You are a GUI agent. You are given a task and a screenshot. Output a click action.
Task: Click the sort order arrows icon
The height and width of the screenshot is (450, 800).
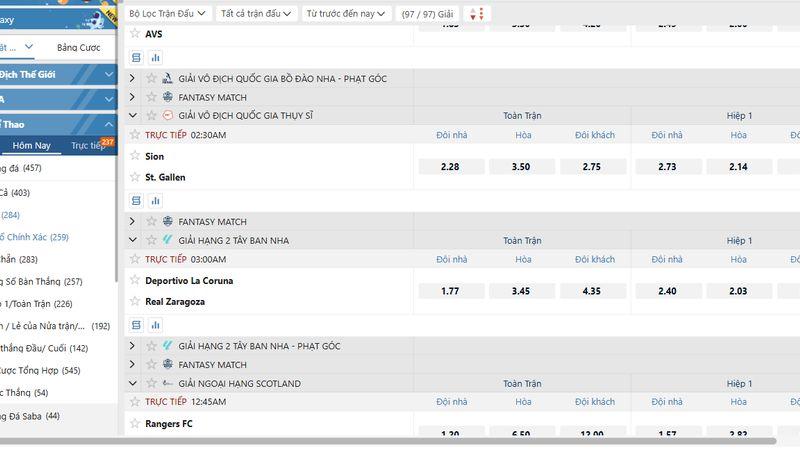point(476,13)
